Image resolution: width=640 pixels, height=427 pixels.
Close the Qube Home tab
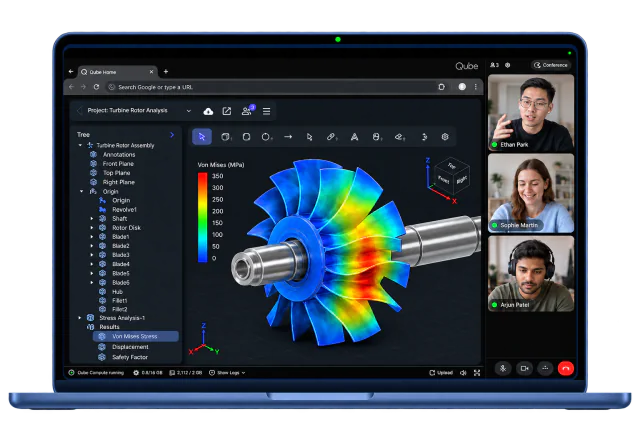[x=151, y=71]
